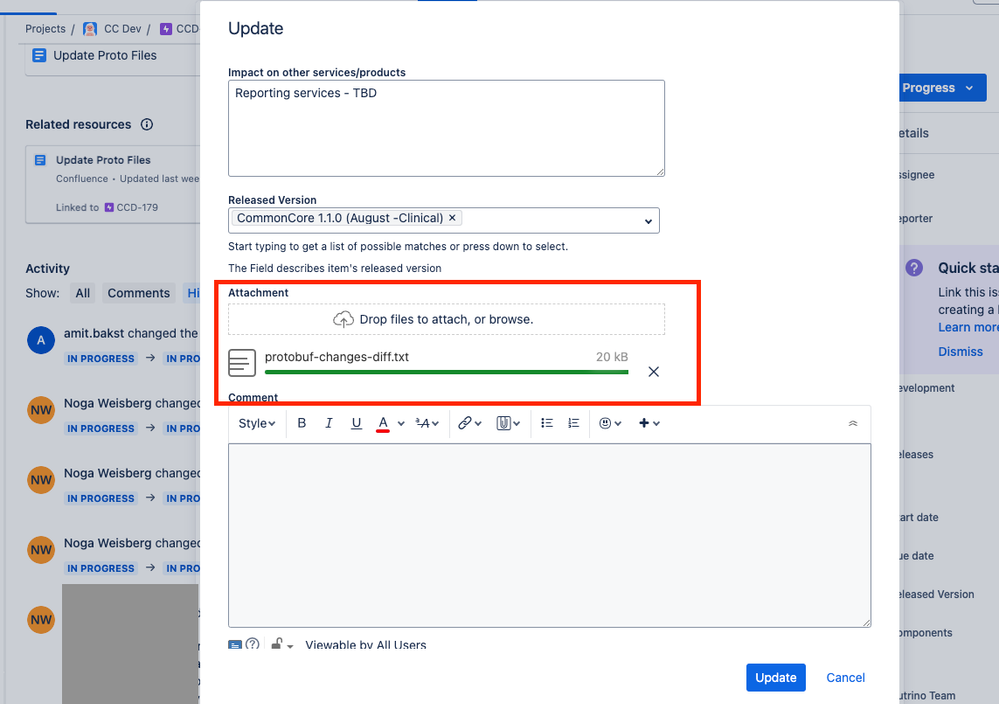The image size is (999, 704).
Task: Open the comment visibility lock dropdown
Action: coord(282,644)
